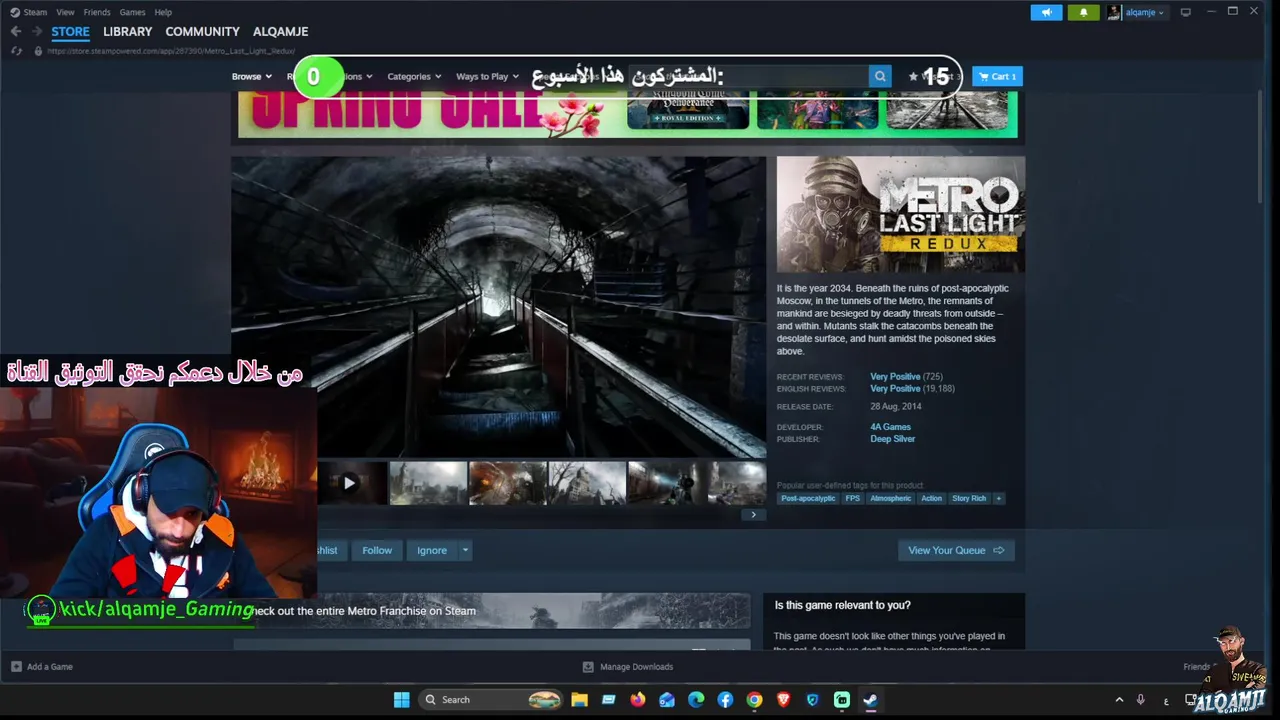This screenshot has height=720, width=1280.
Task: Launch Brave browser from taskbar
Action: pos(783,699)
